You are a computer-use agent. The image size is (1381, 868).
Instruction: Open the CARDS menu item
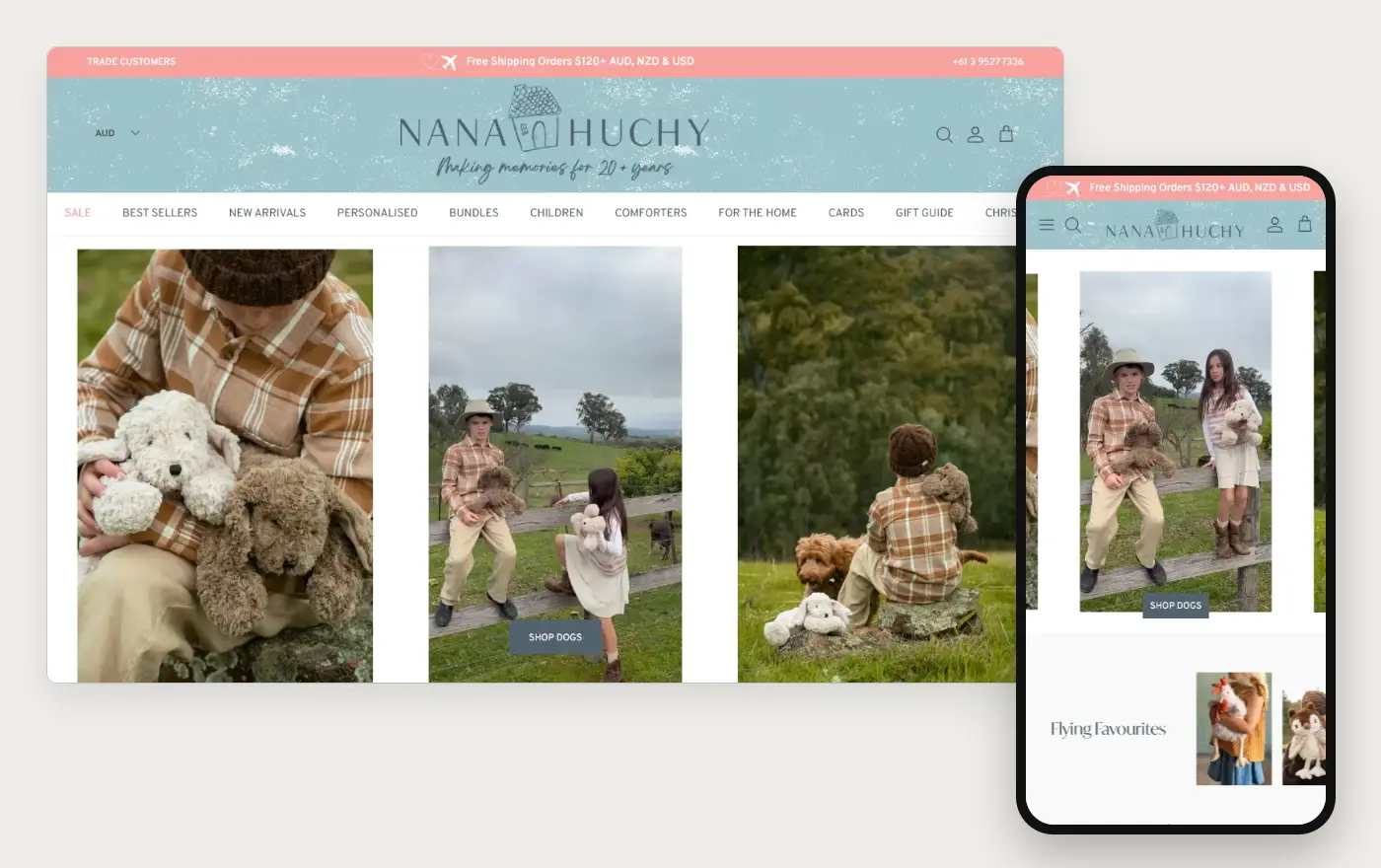846,213
